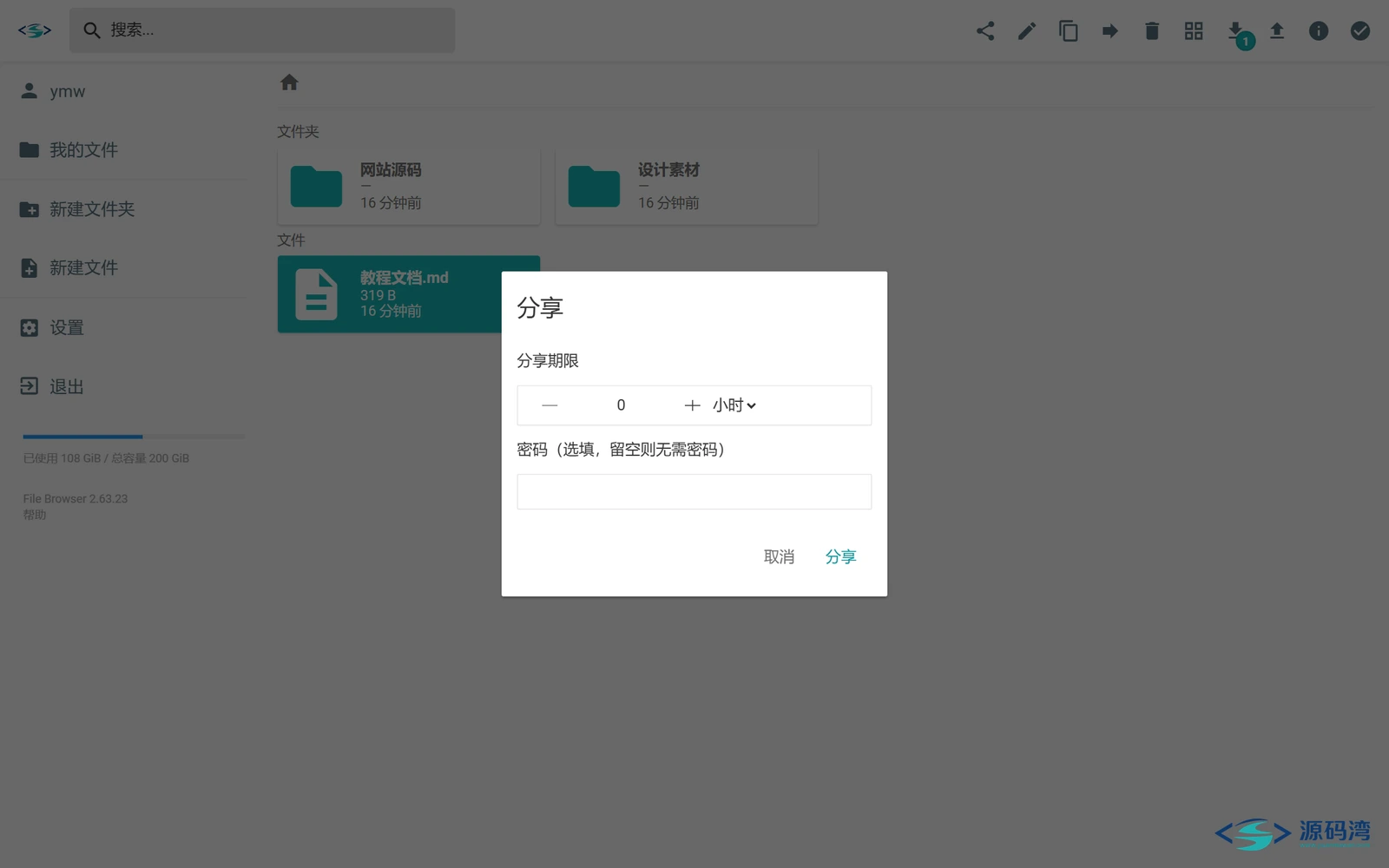Click 退出 to log out
Image resolution: width=1389 pixels, height=868 pixels.
coord(124,386)
